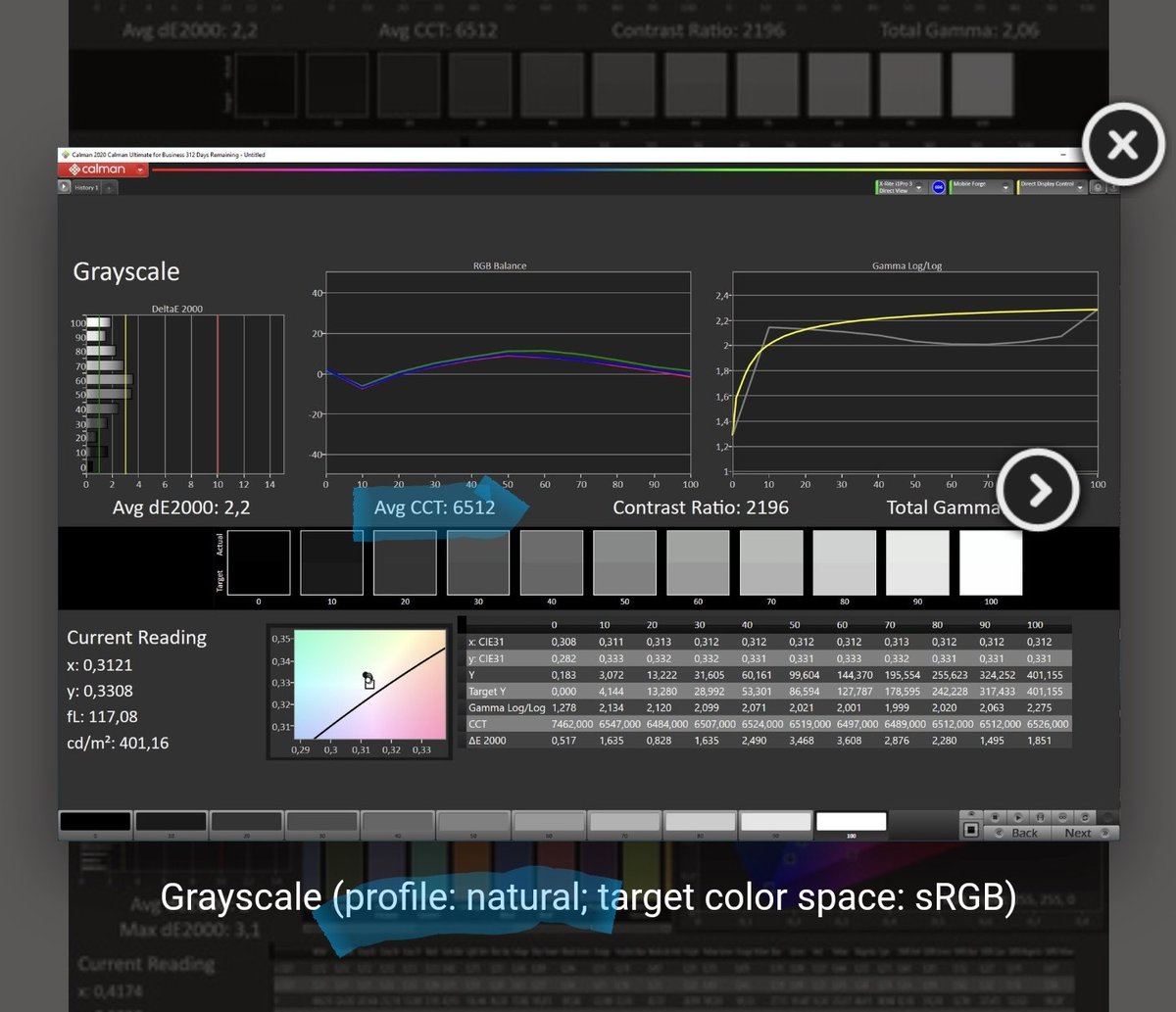Select the bottom 0 black patch
The height and width of the screenshot is (1012, 1176).
[x=95, y=825]
